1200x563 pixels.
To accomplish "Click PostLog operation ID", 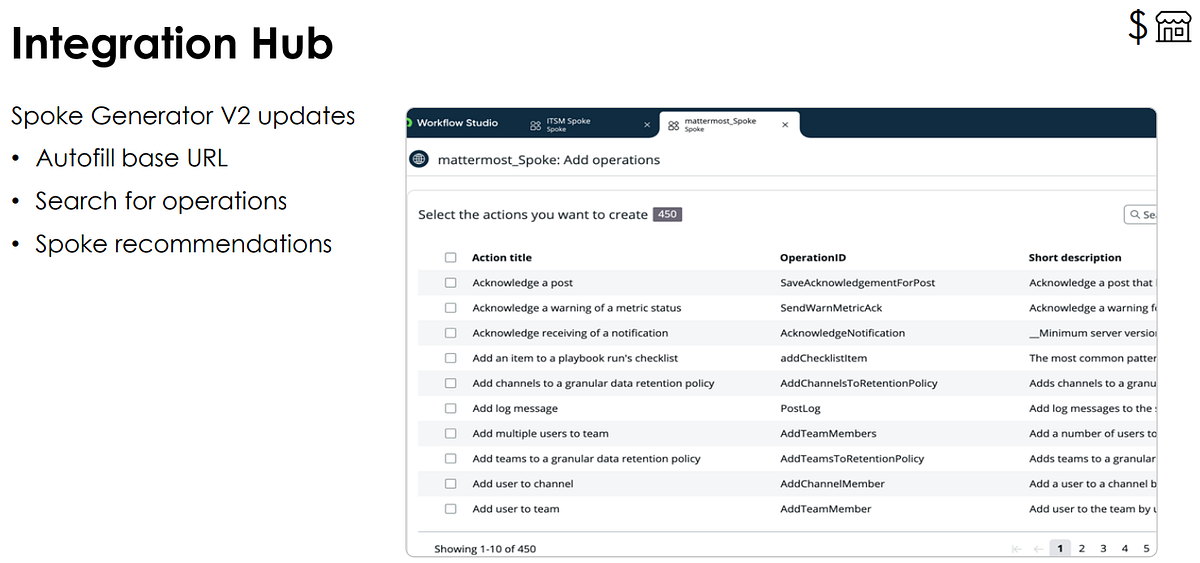I will click(x=800, y=408).
